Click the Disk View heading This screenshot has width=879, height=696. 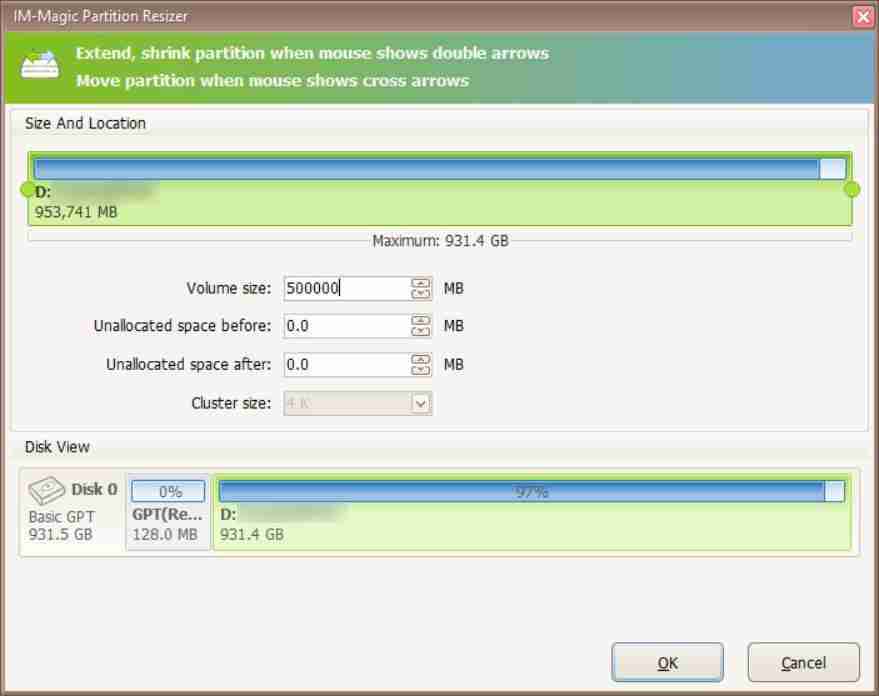point(57,447)
